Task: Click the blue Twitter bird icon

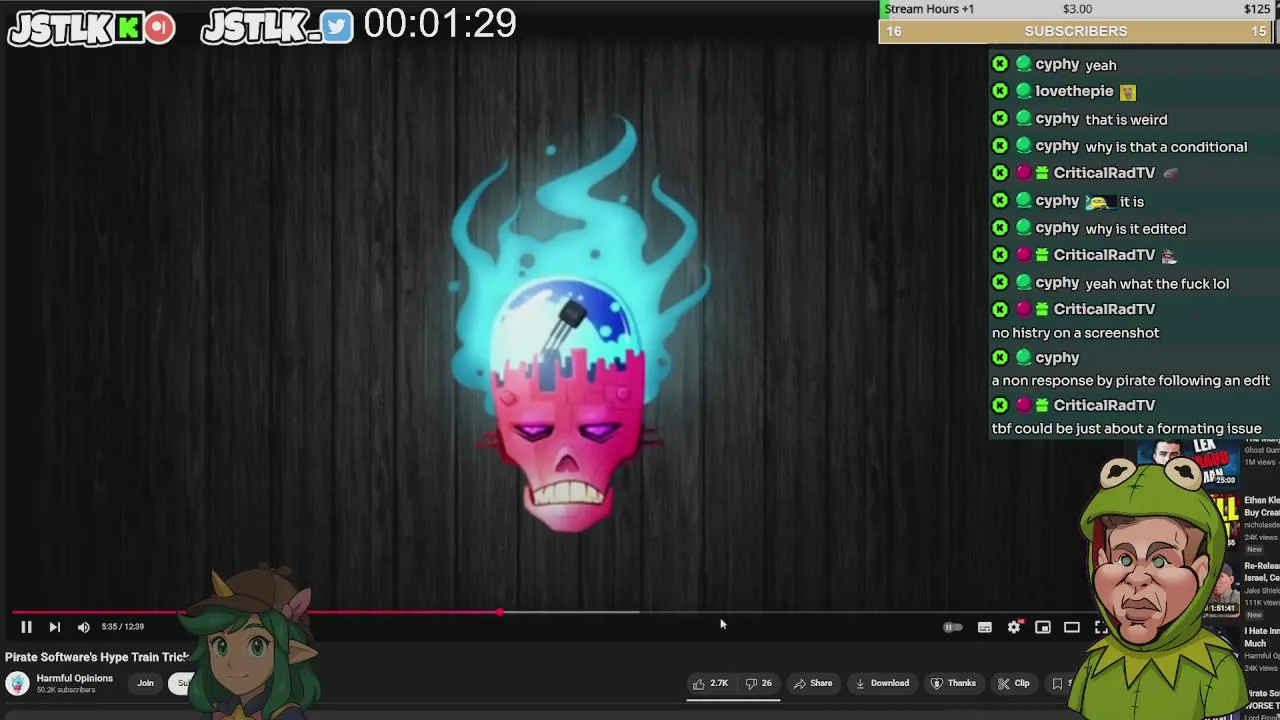Action: [x=338, y=27]
